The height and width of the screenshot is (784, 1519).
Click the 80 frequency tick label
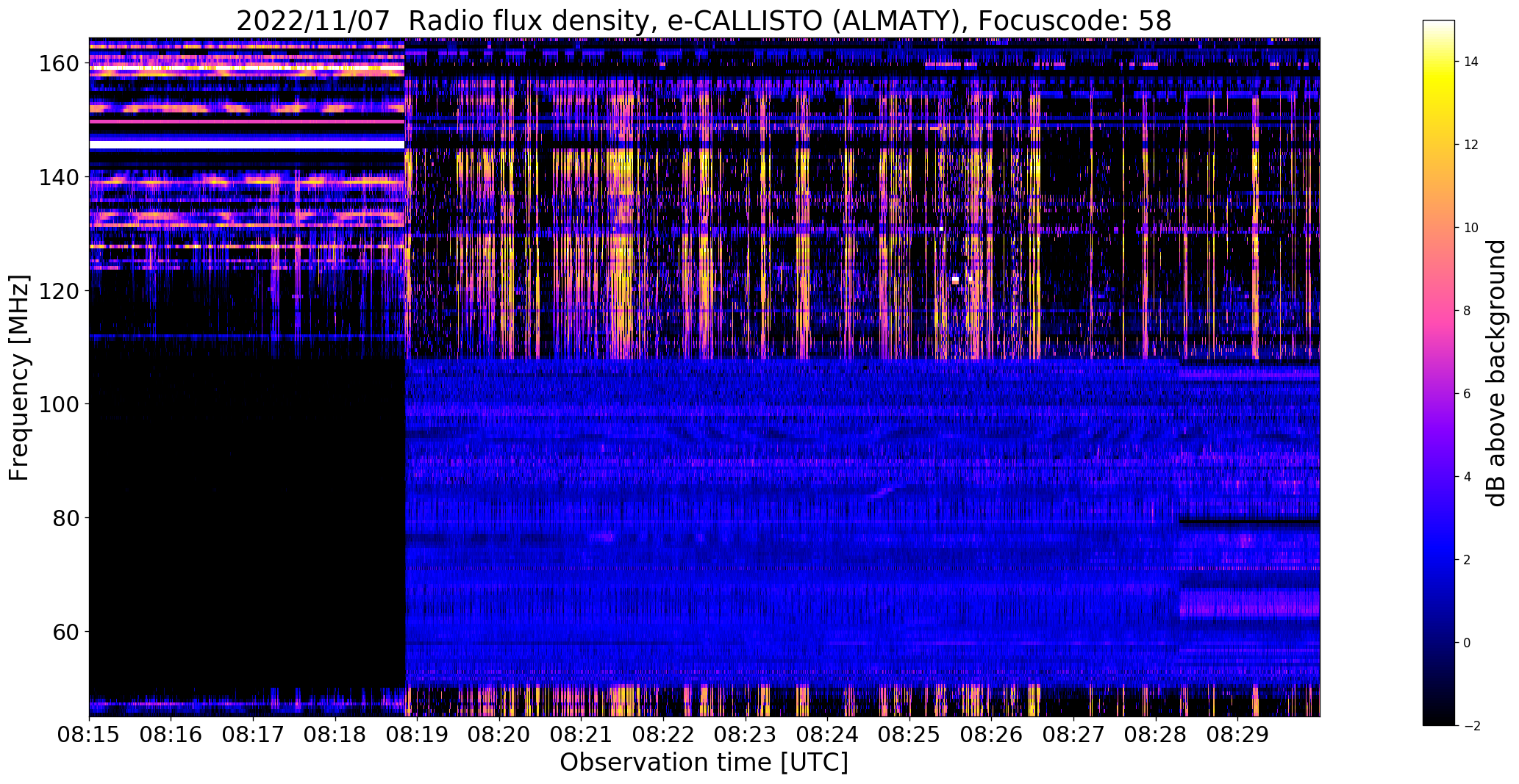(x=67, y=518)
